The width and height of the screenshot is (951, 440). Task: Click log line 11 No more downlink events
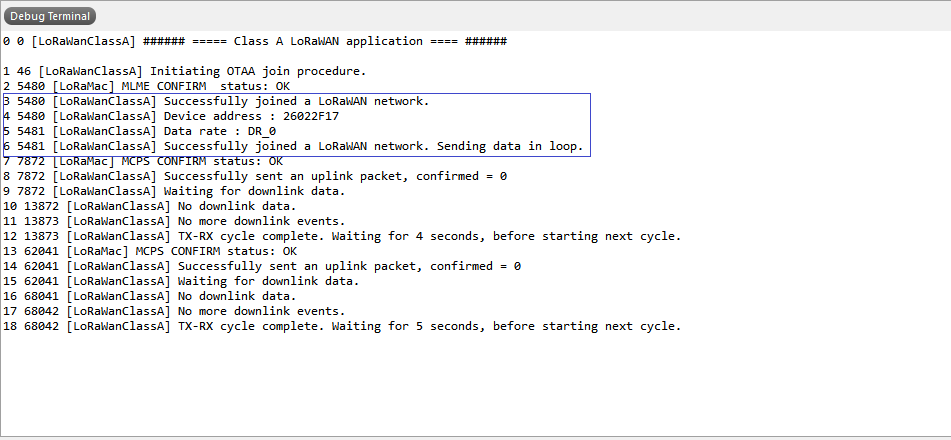[x=174, y=222]
